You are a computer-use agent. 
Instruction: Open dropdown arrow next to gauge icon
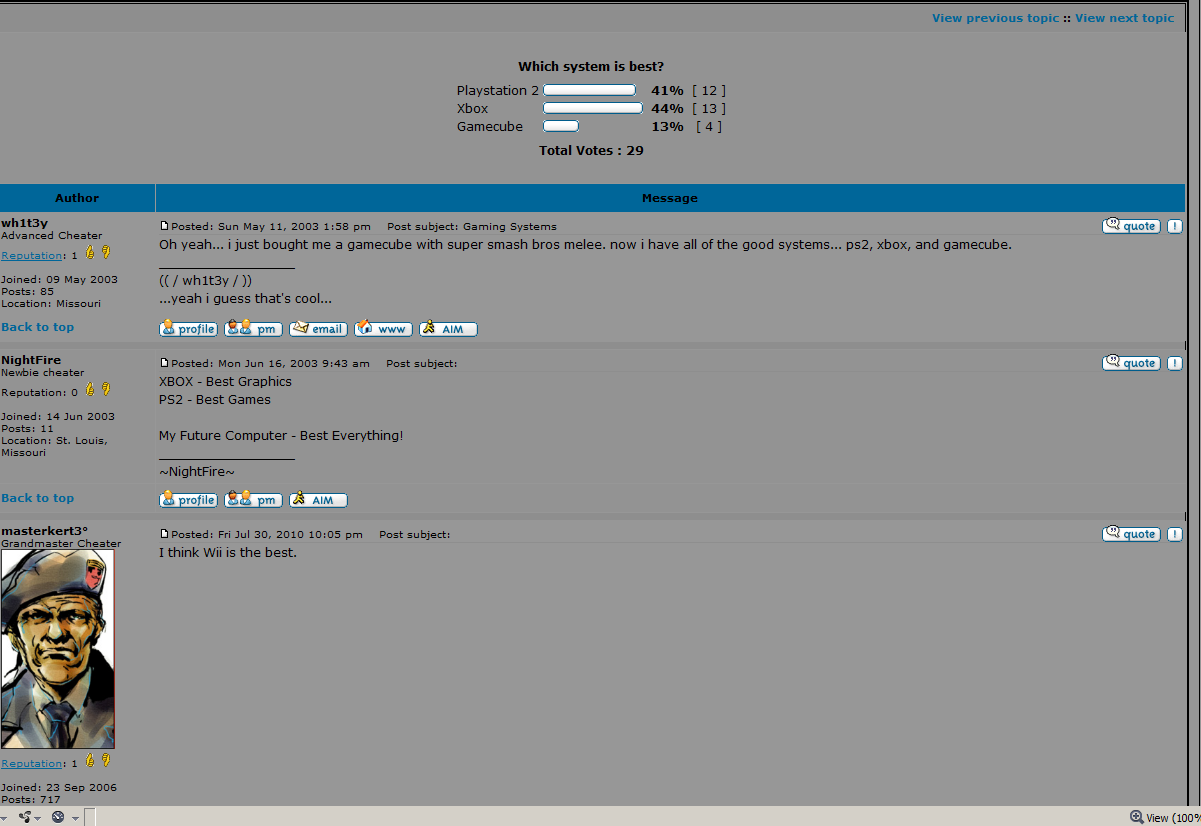pyautogui.click(x=75, y=817)
